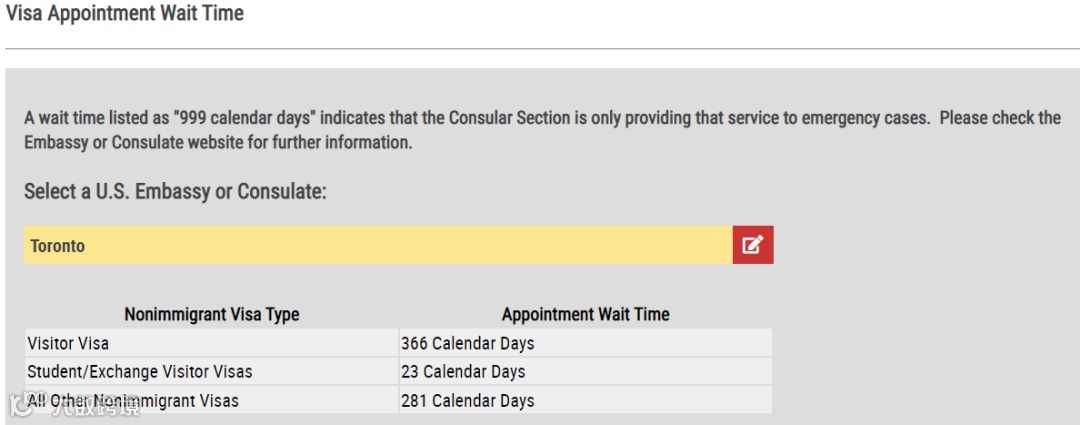Image resolution: width=1080 pixels, height=425 pixels.
Task: Click the Embassy or Consulate website sentence
Action: click(x=218, y=143)
